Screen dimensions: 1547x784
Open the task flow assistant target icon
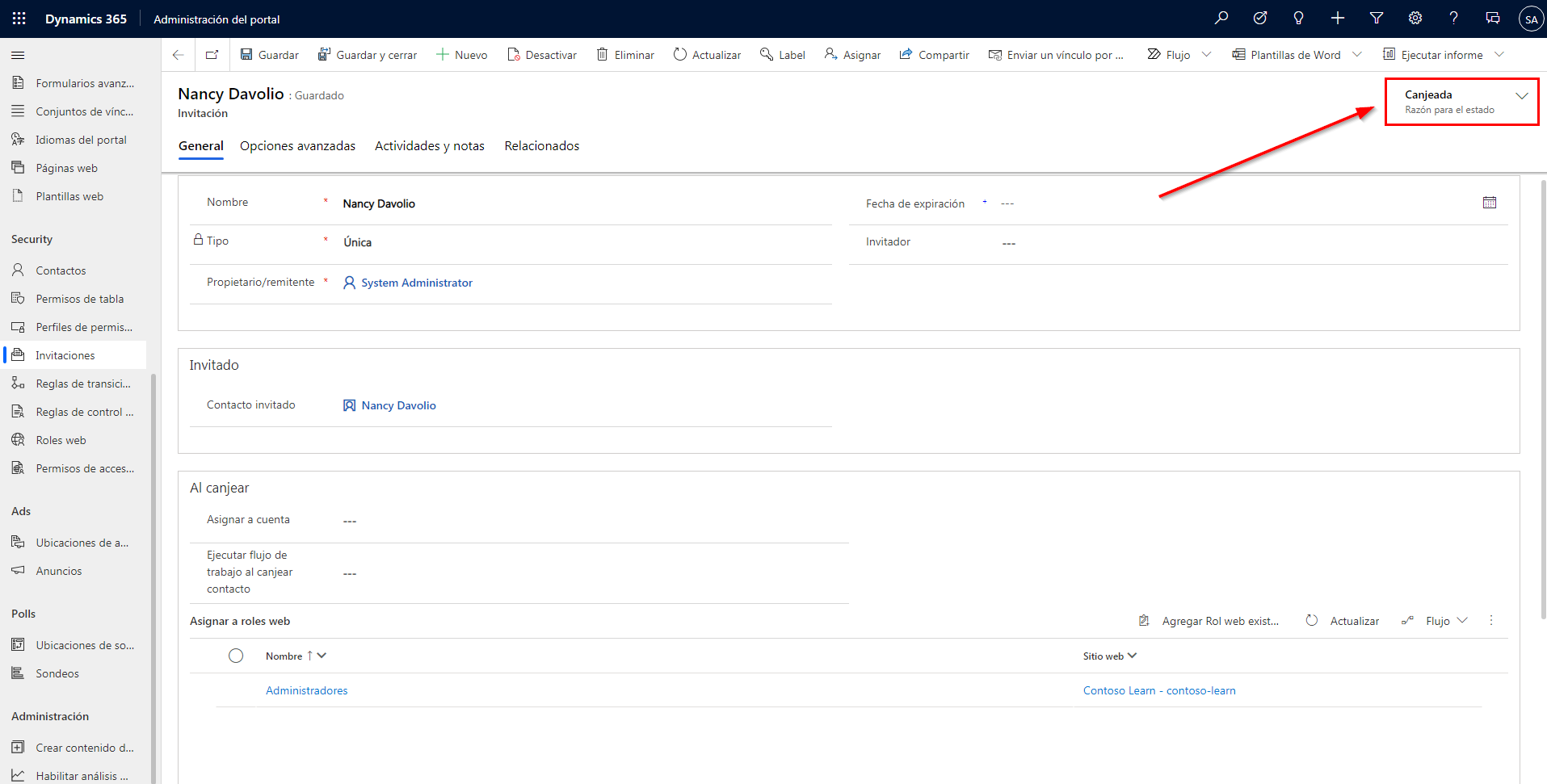click(1260, 18)
